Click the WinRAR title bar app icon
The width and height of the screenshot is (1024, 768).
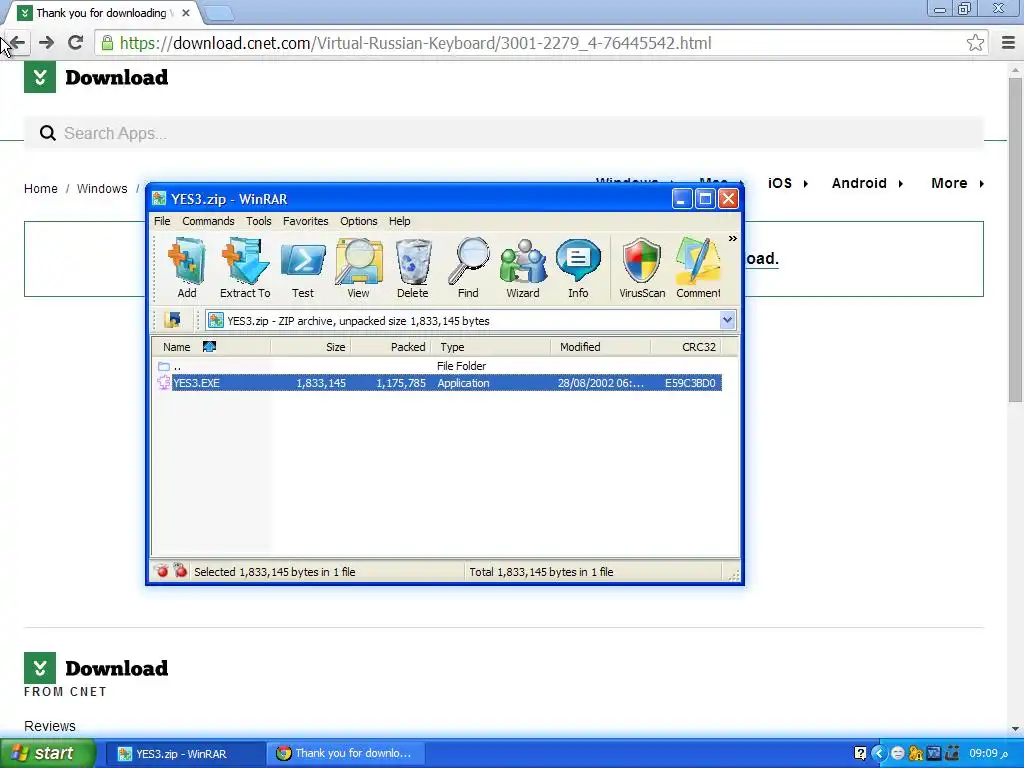coord(159,199)
